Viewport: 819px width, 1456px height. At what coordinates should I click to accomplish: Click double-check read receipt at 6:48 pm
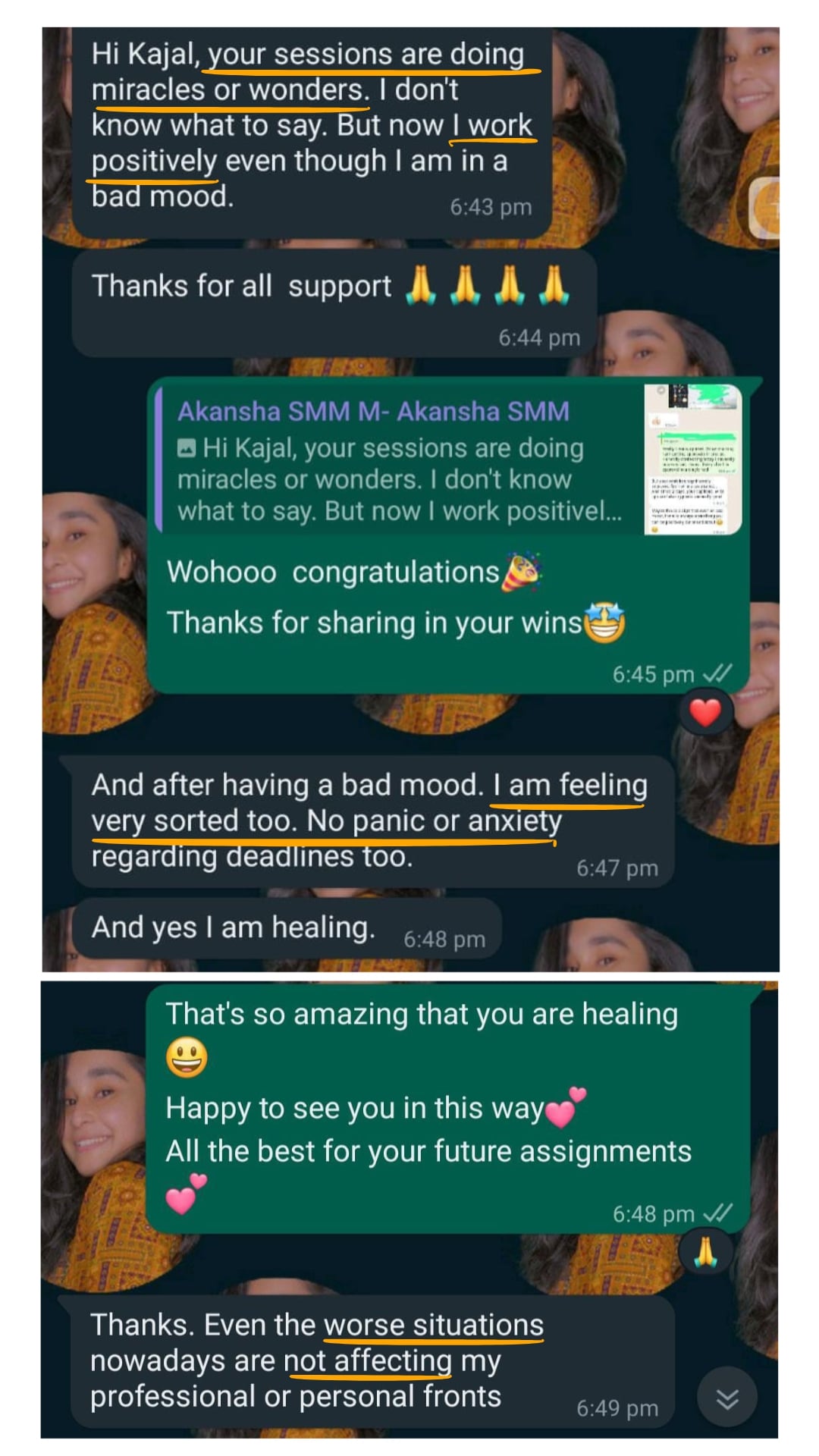[717, 1214]
